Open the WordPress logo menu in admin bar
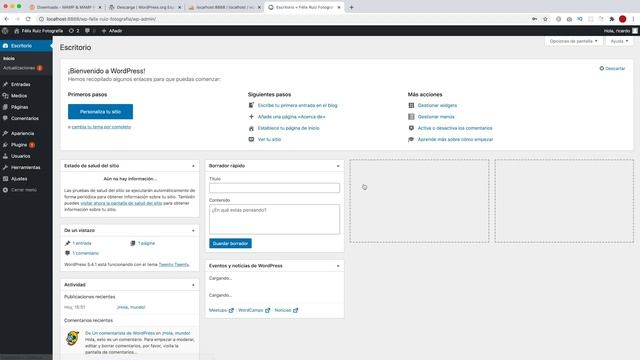This screenshot has width=640, height=360. [x=5, y=31]
